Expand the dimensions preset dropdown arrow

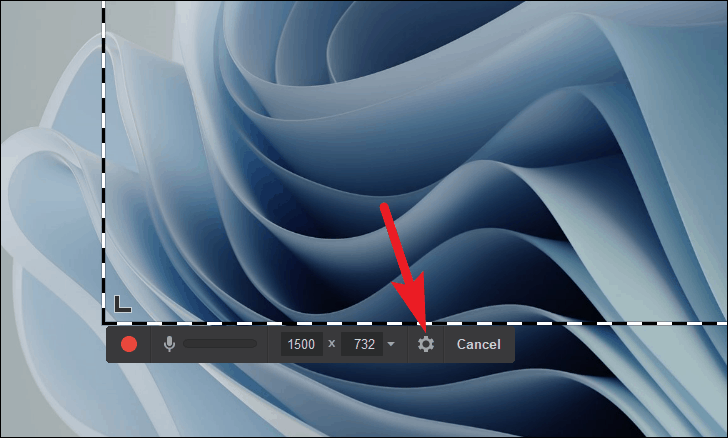point(391,344)
